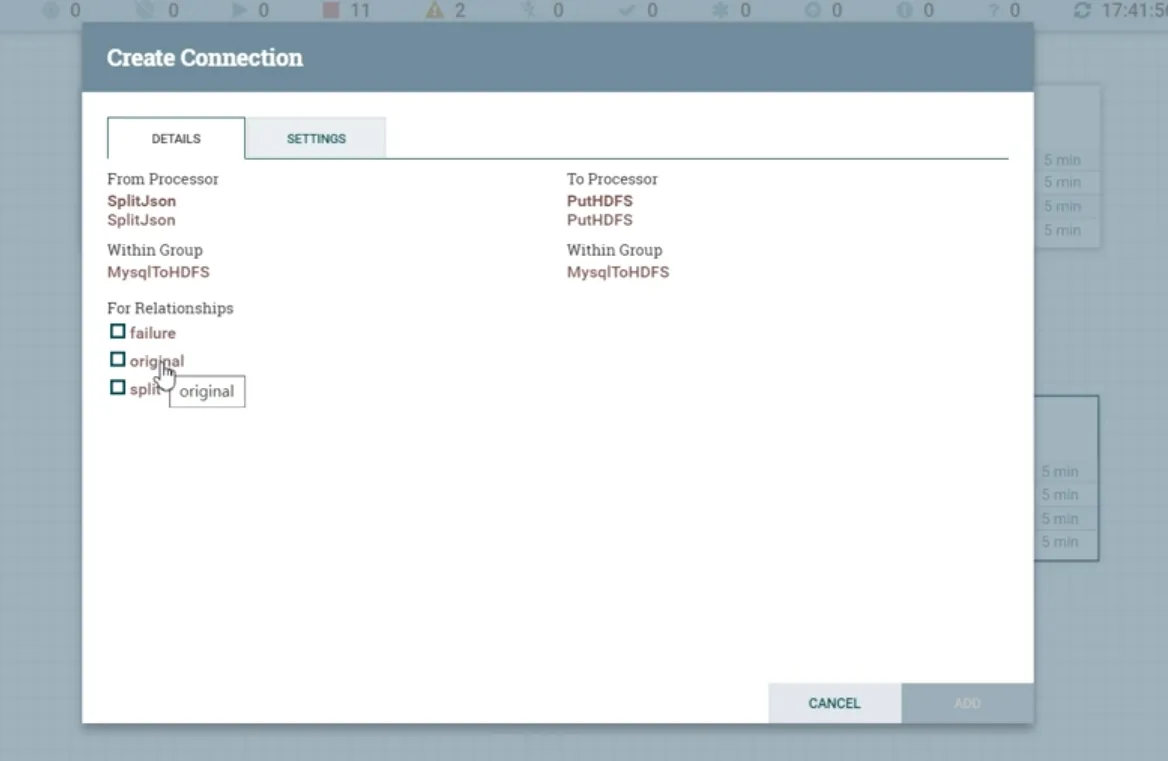Click the last refreshed time 17:41
The image size is (1168, 761).
pos(1134,10)
